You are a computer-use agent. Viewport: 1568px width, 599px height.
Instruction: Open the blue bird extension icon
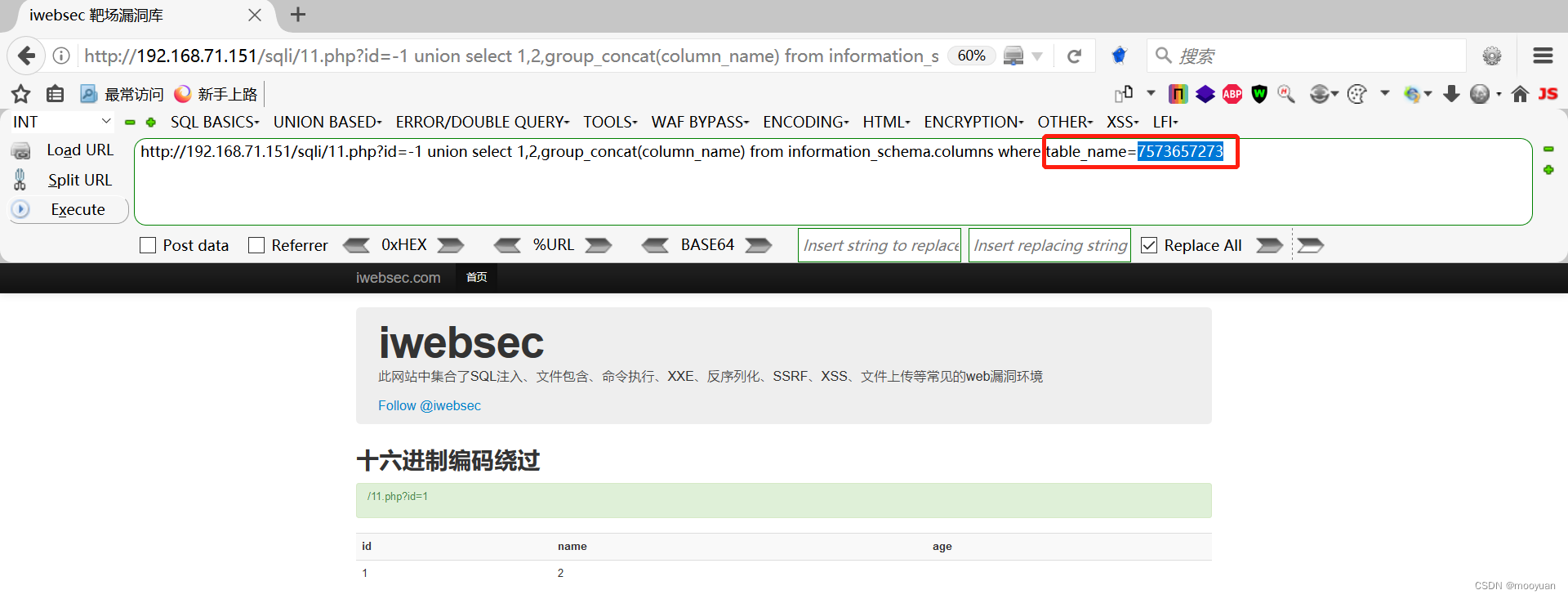1119,56
